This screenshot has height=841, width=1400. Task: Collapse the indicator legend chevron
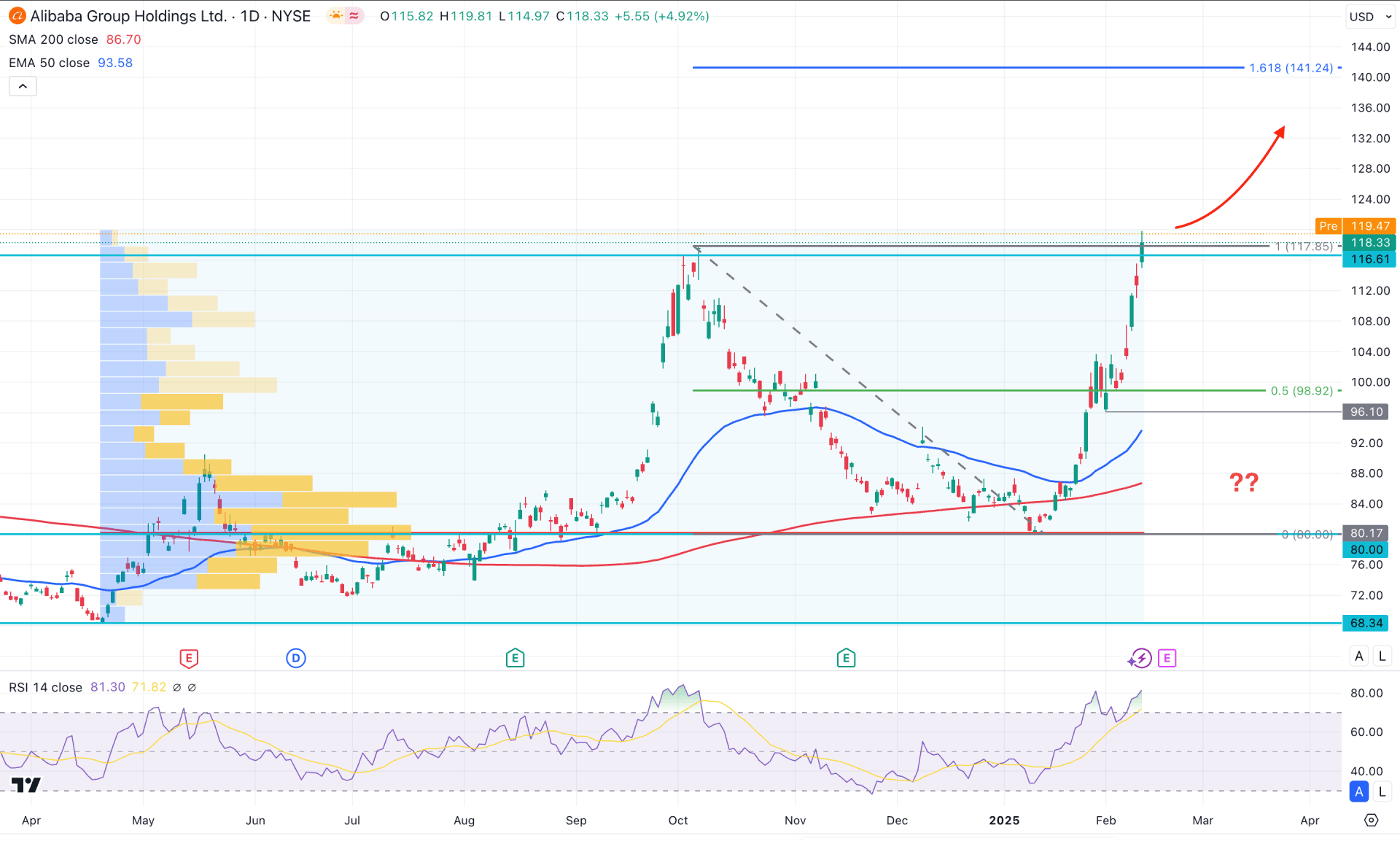coord(23,86)
